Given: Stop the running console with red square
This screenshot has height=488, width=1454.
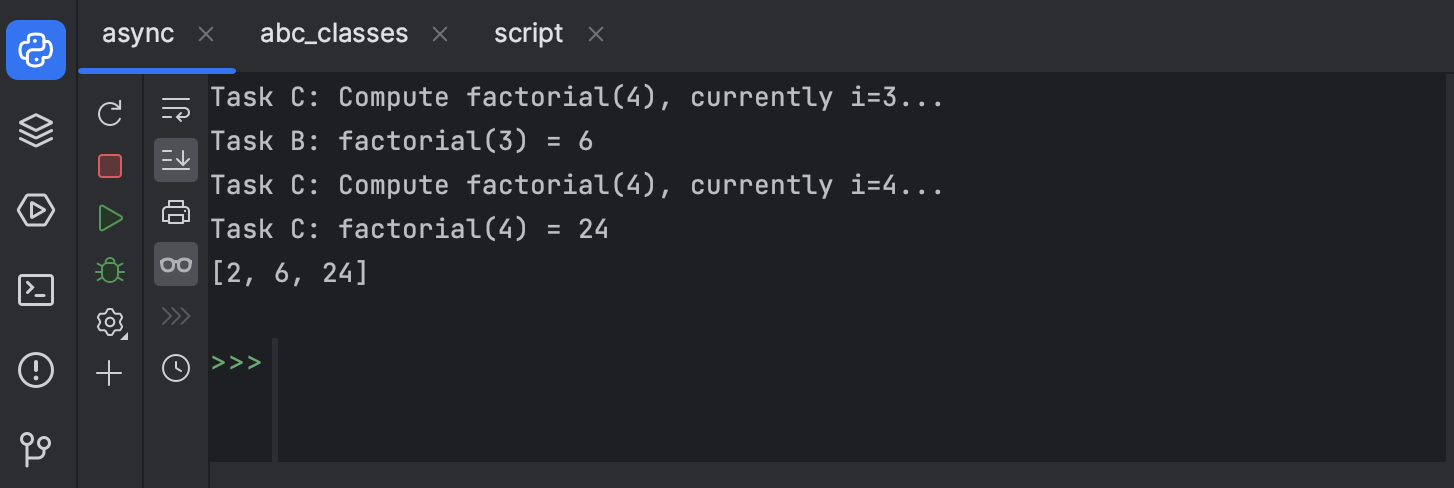Looking at the screenshot, I should (110, 166).
